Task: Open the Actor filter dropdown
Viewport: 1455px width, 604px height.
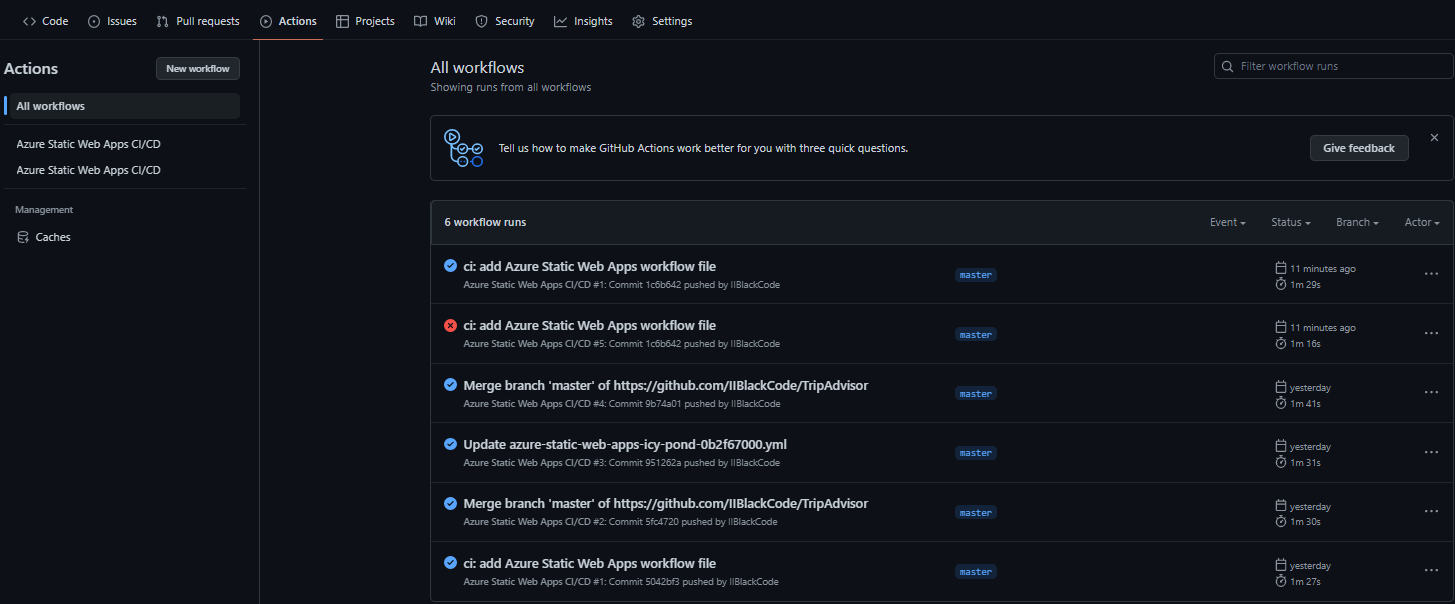Action: pyautogui.click(x=1422, y=222)
